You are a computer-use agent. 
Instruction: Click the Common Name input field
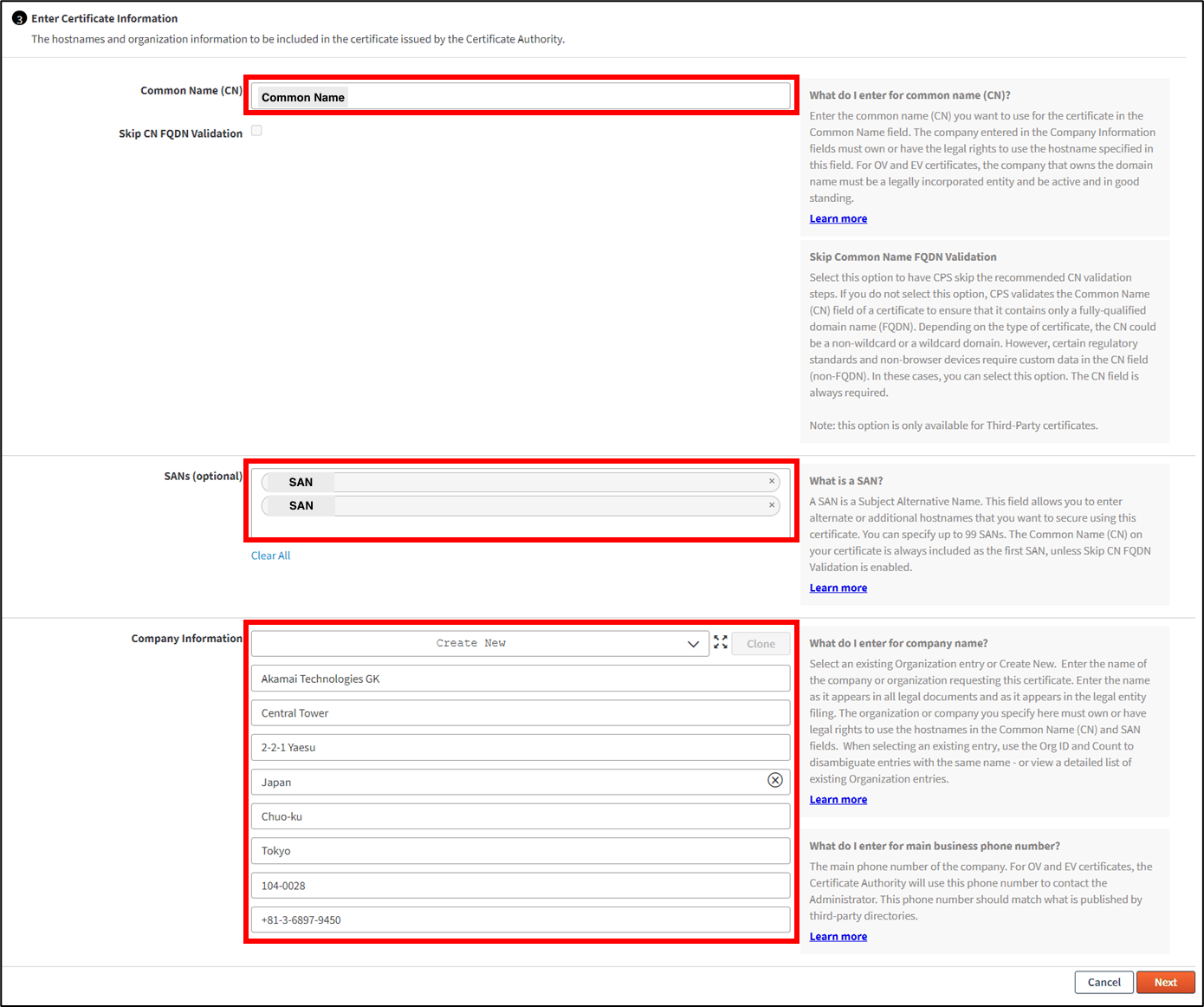point(521,96)
